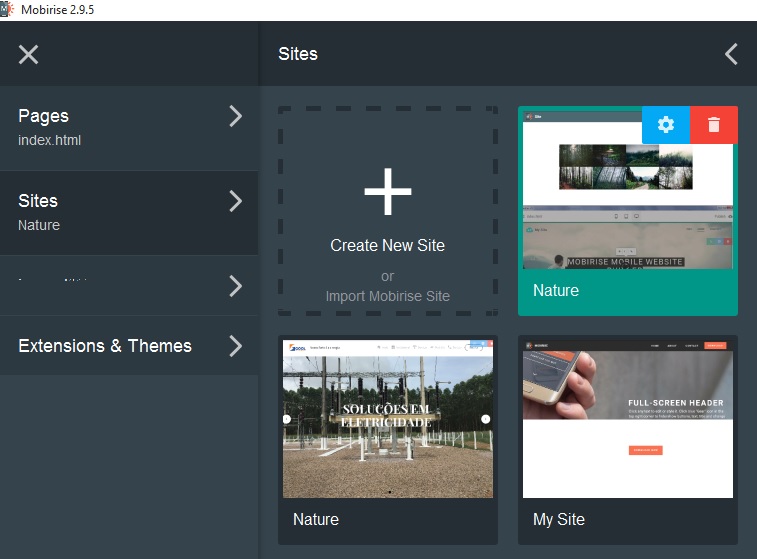
Task: Open settings for the selected Nature site
Action: coord(665,125)
